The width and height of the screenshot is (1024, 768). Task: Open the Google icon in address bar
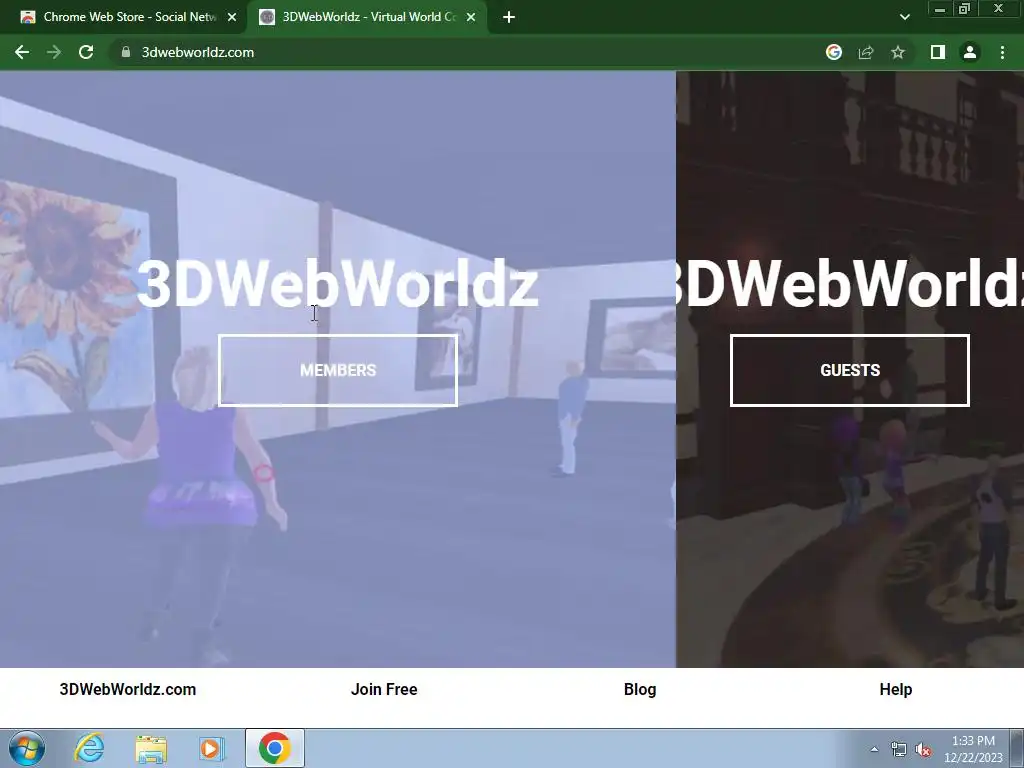click(x=833, y=52)
